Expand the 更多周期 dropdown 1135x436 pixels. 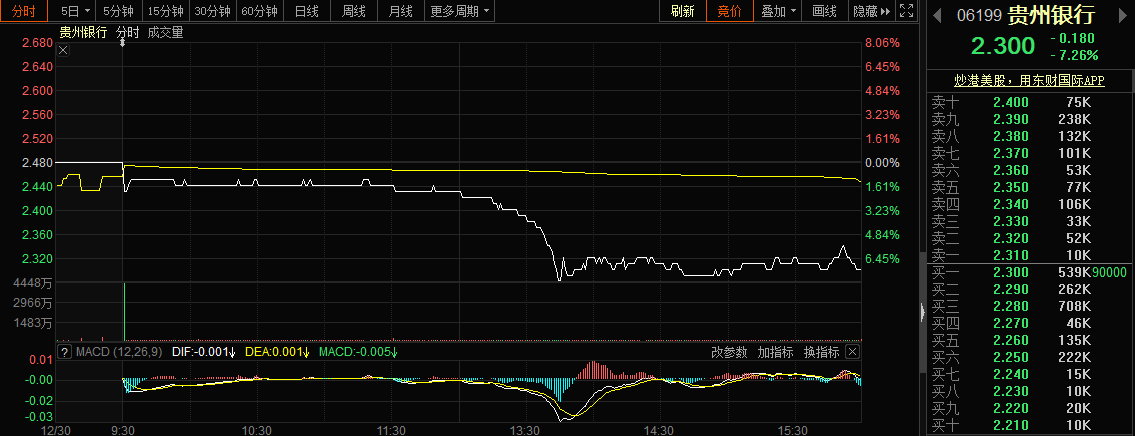click(x=460, y=12)
